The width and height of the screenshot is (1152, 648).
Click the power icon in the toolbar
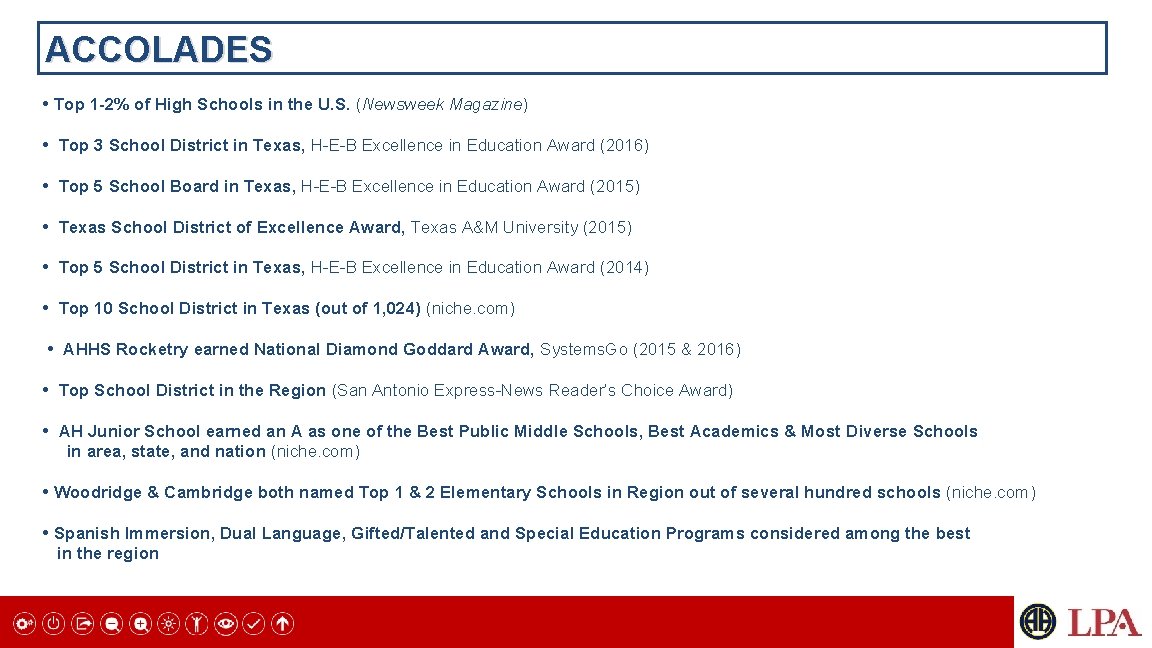point(54,624)
